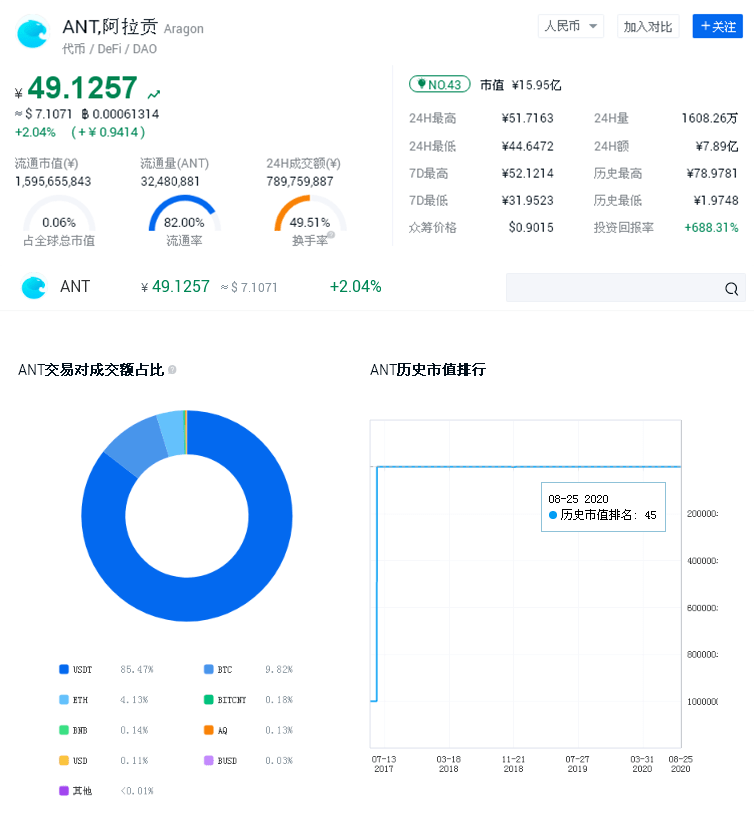Click the 08-25 2020 axis label
This screenshot has height=813, width=754.
(x=680, y=764)
